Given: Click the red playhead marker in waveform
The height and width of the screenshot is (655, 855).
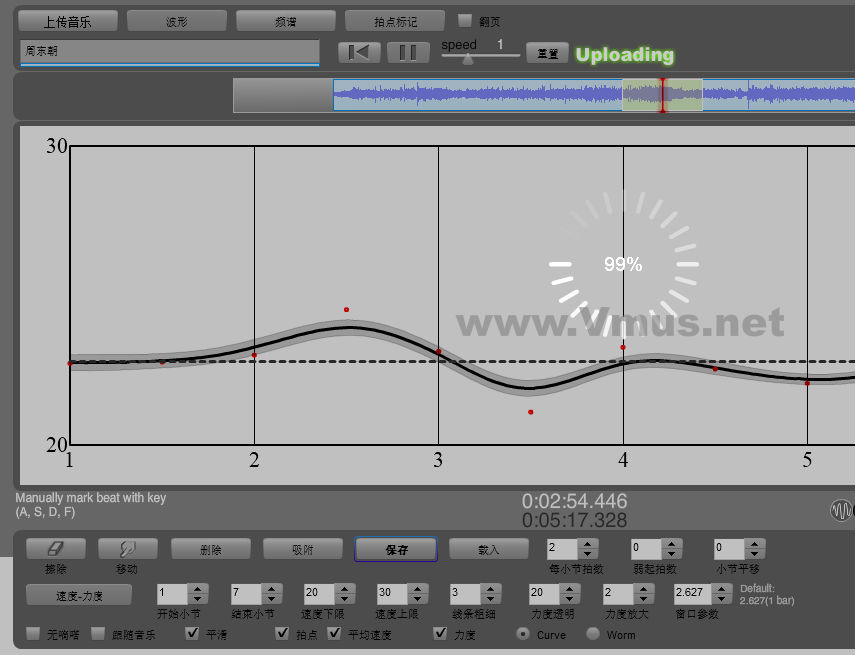Looking at the screenshot, I should (662, 95).
